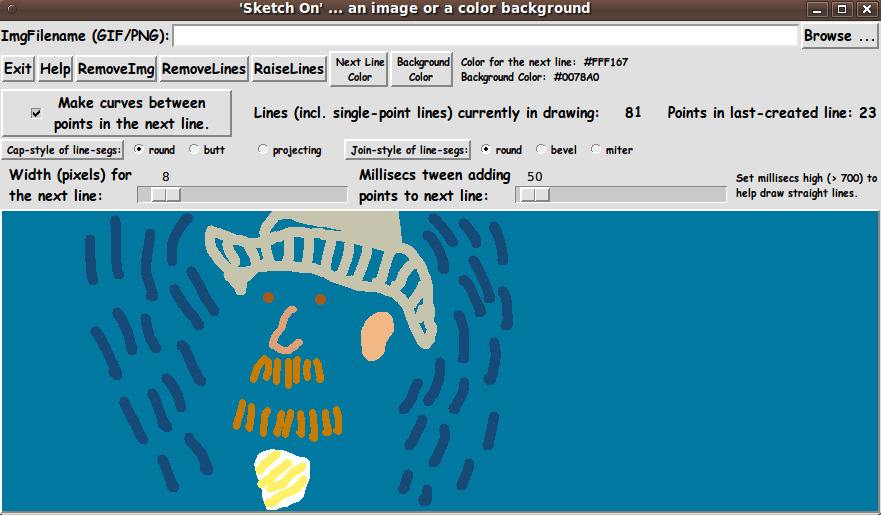Minimize the Sketch On window
Screen dimensions: 881x515
pyautogui.click(x=817, y=9)
